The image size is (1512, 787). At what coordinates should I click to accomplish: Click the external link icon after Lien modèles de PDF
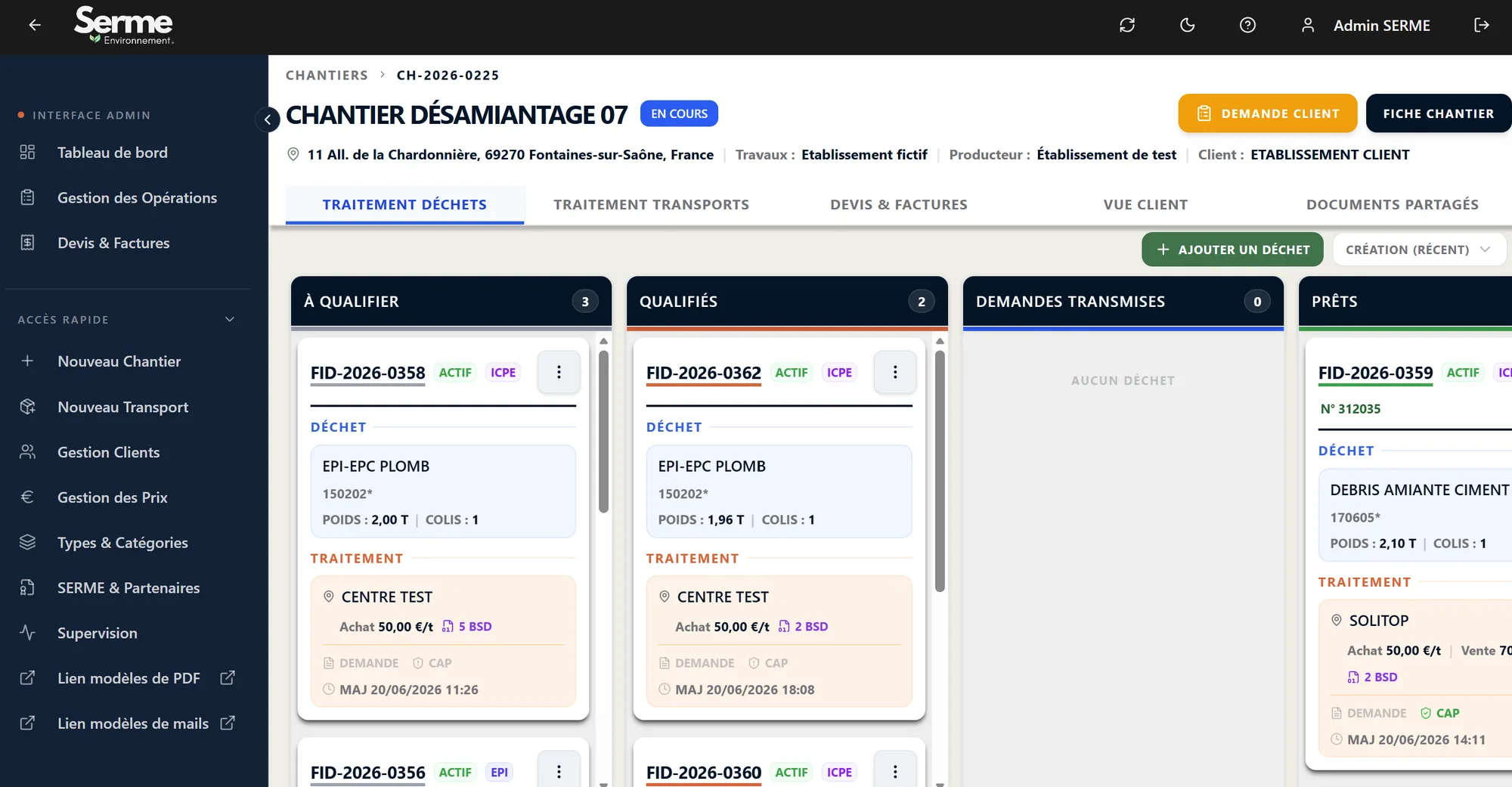click(227, 678)
